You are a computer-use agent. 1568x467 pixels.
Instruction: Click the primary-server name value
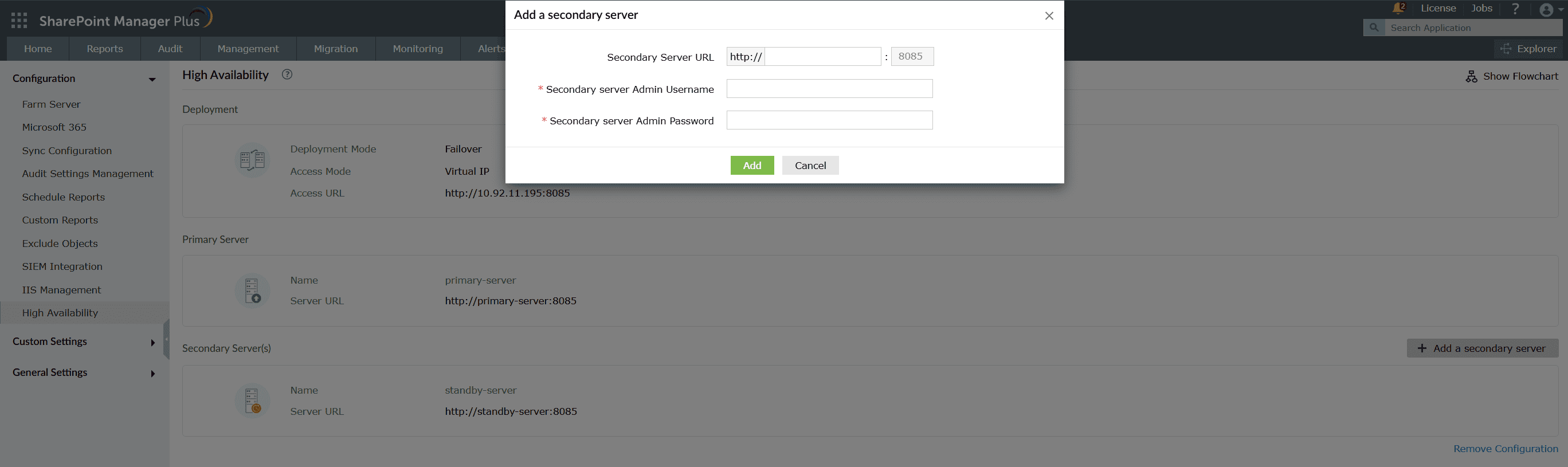click(x=480, y=281)
